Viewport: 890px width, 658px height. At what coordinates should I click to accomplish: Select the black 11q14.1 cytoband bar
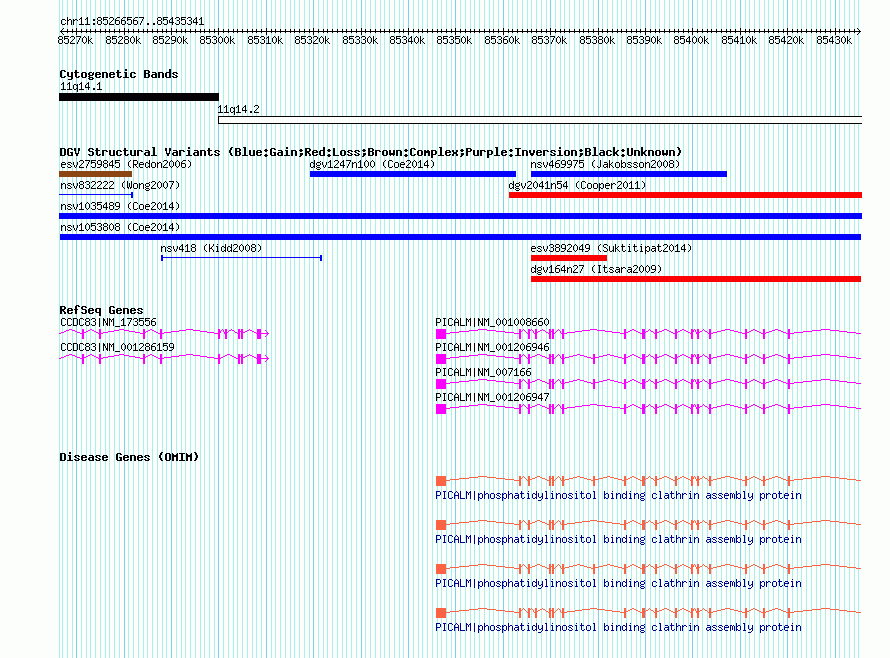click(138, 97)
